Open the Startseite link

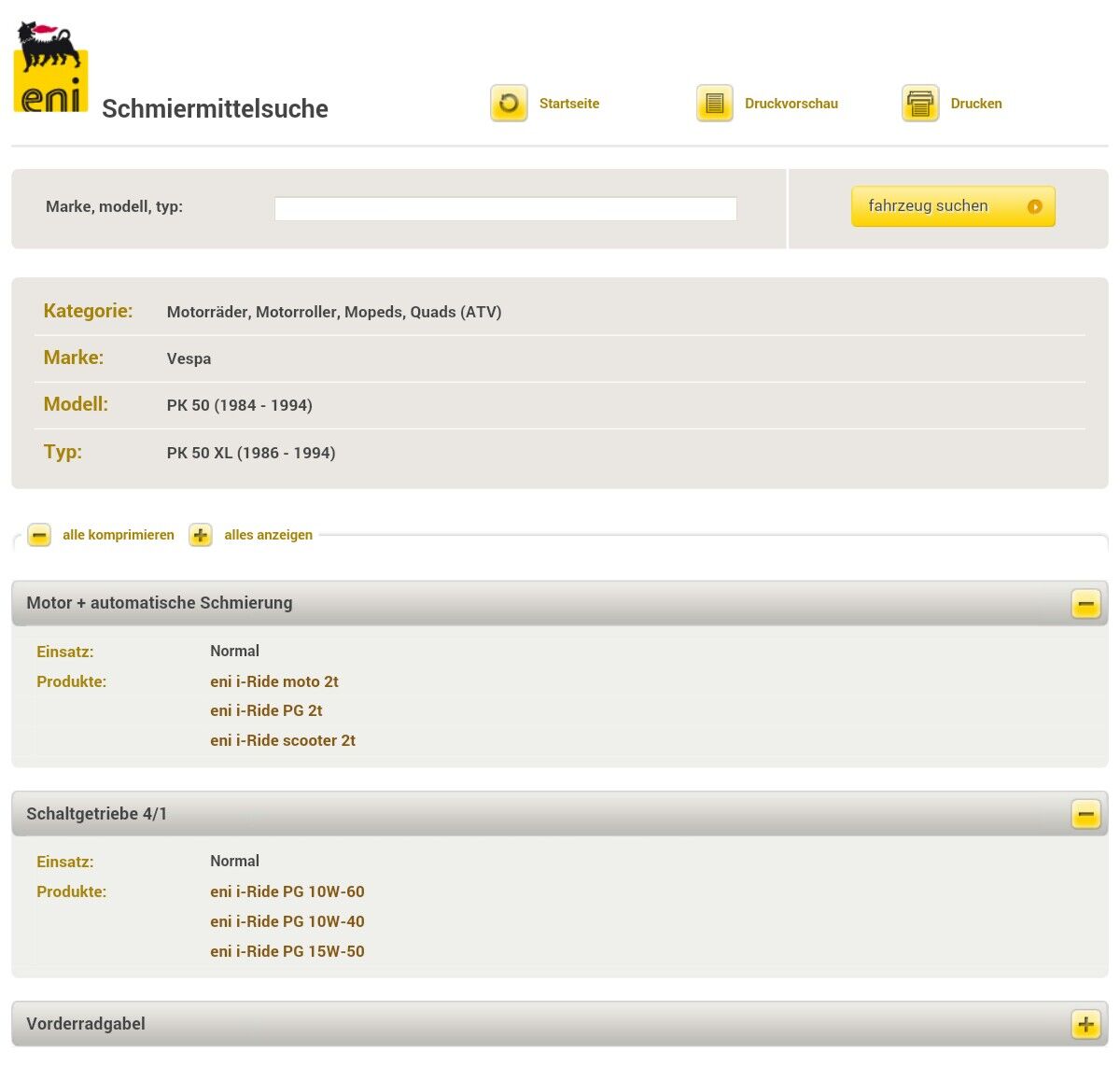[569, 104]
